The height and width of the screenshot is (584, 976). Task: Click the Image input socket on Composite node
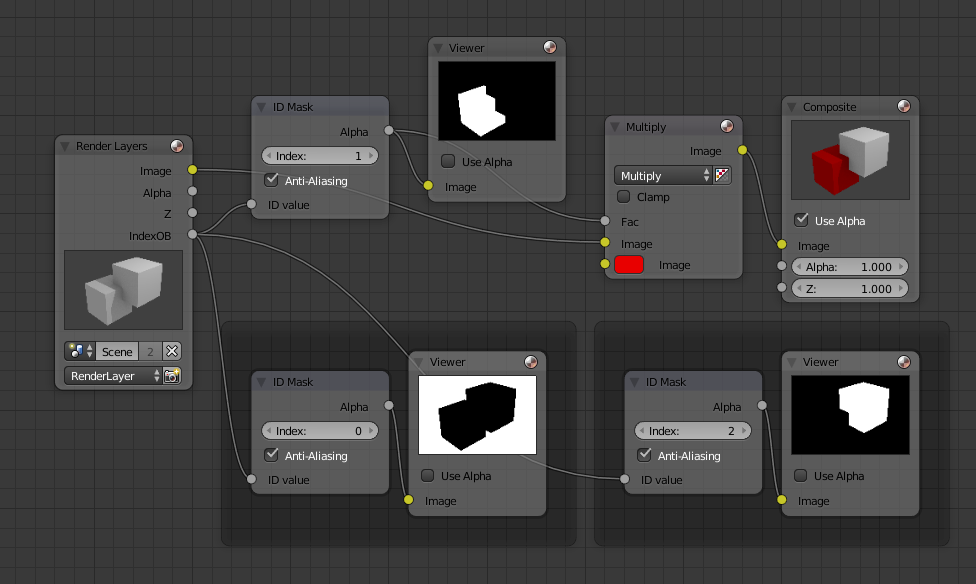pos(782,245)
